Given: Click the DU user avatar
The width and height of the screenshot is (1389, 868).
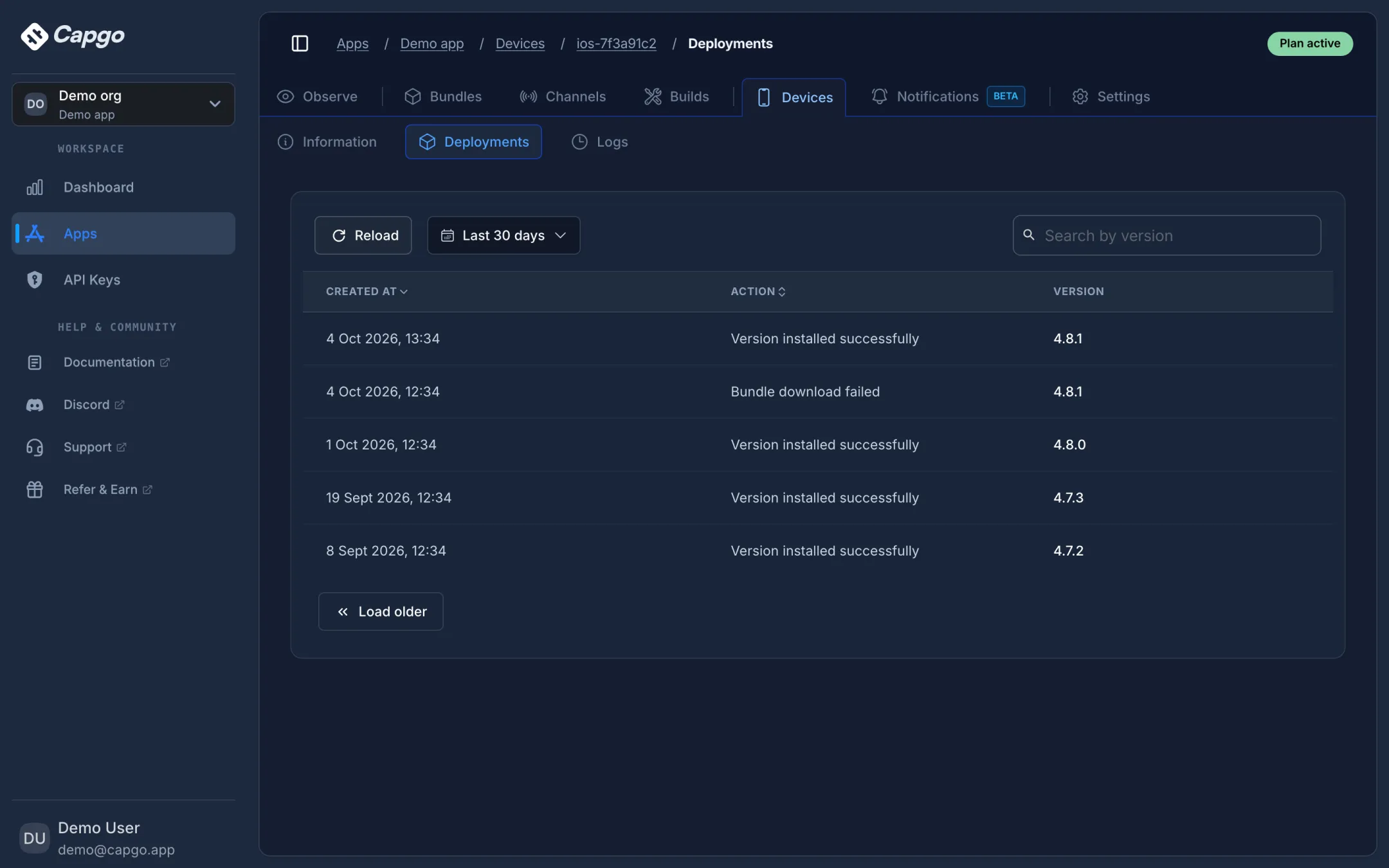Looking at the screenshot, I should 35,838.
